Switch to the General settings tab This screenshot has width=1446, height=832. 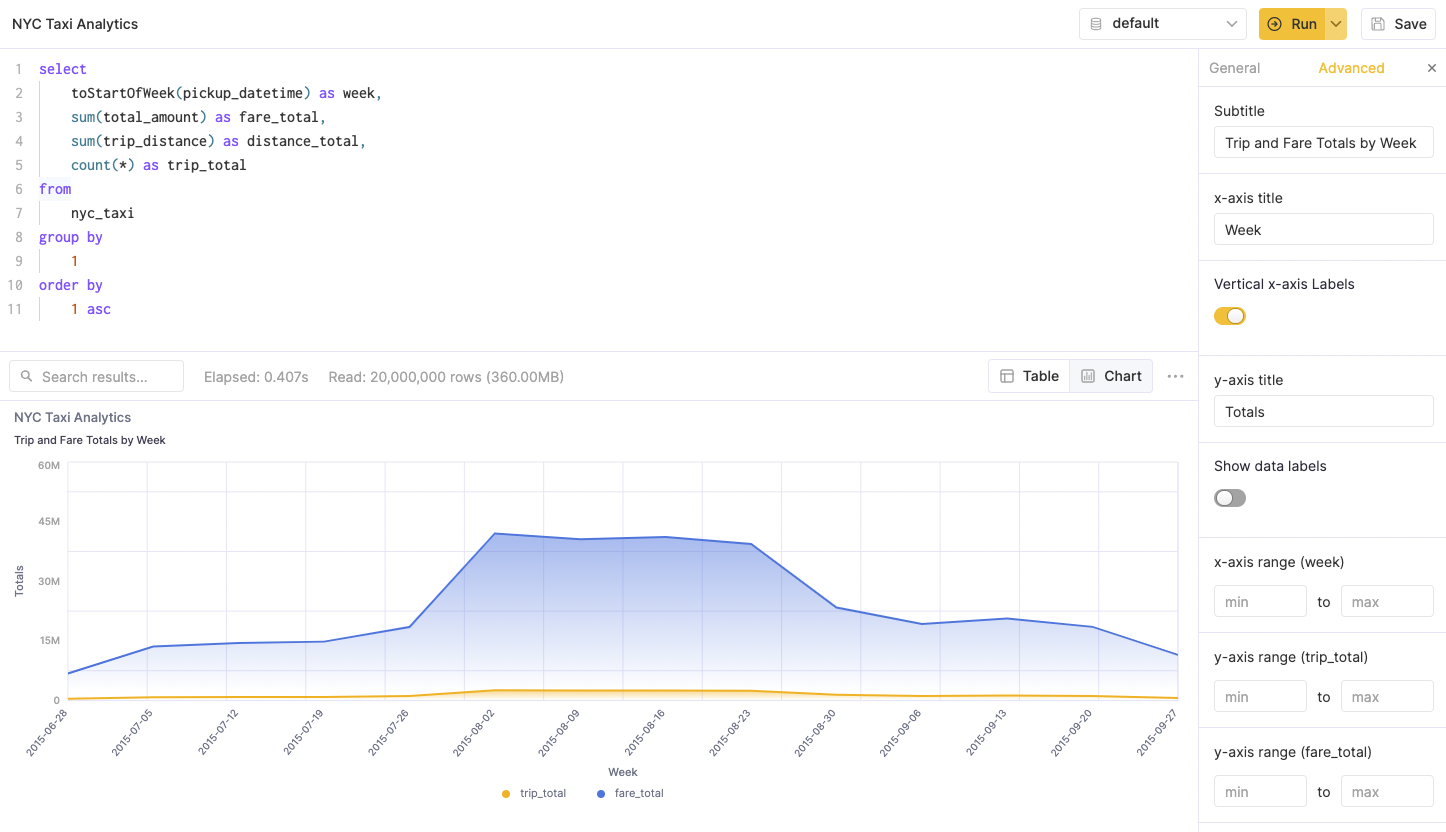click(1234, 68)
